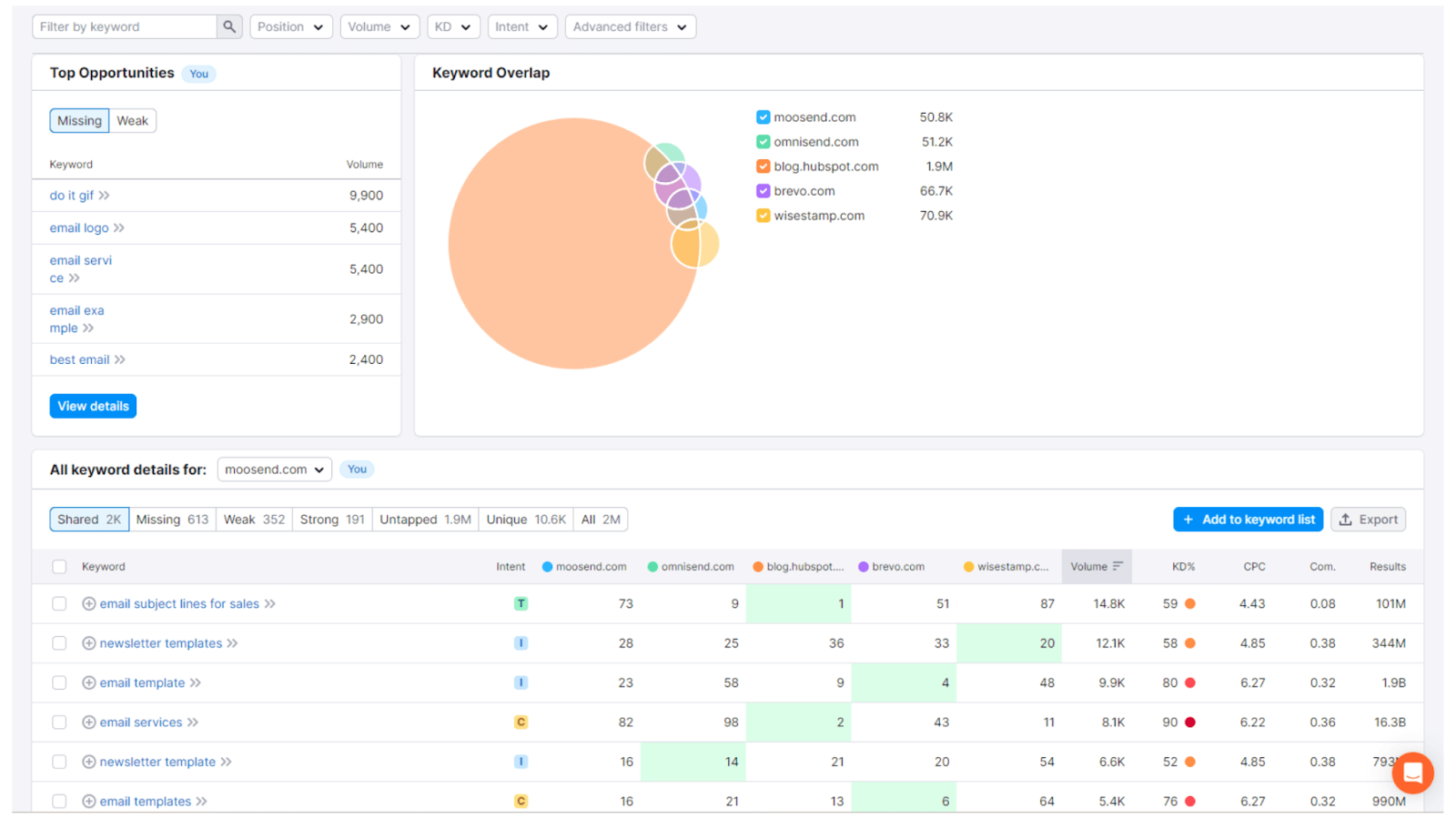Check the select-all checkbox in table header
This screenshot has height=819, width=1456.
(59, 567)
